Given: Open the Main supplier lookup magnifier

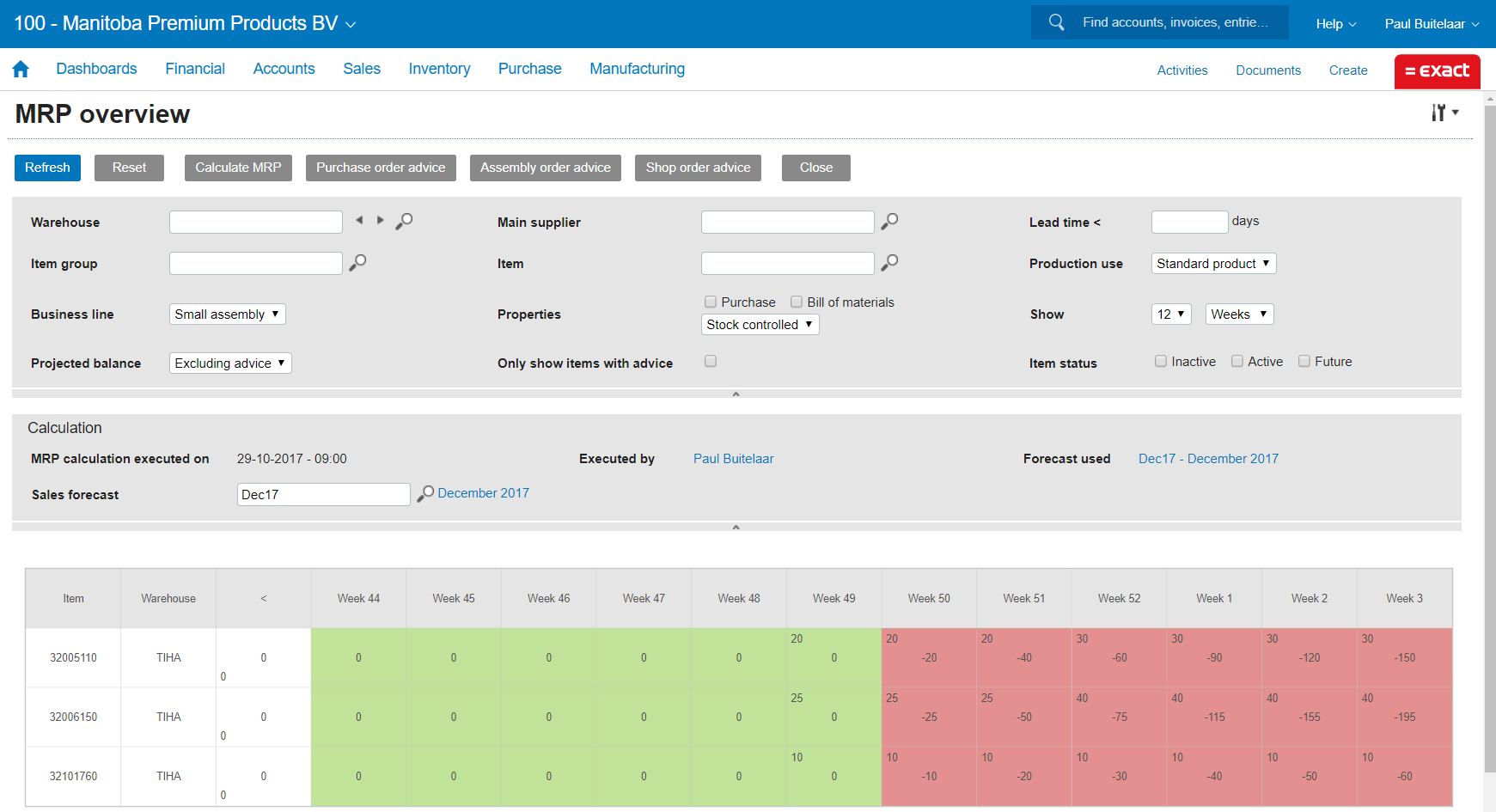Looking at the screenshot, I should (889, 222).
